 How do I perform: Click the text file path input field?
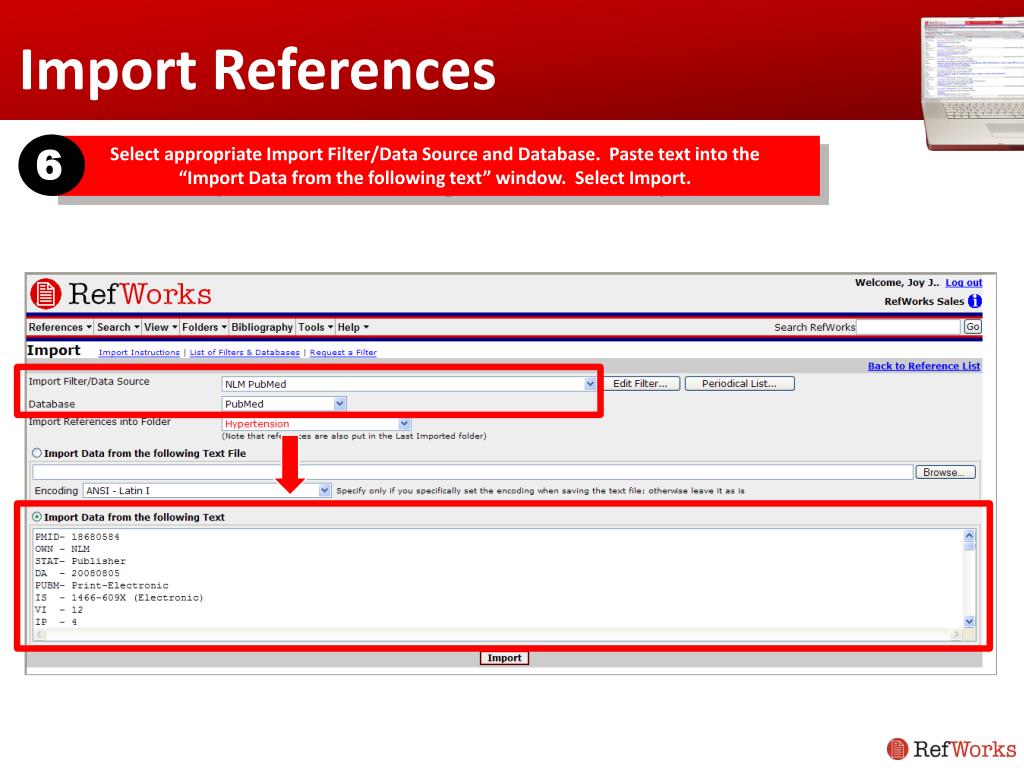point(472,472)
